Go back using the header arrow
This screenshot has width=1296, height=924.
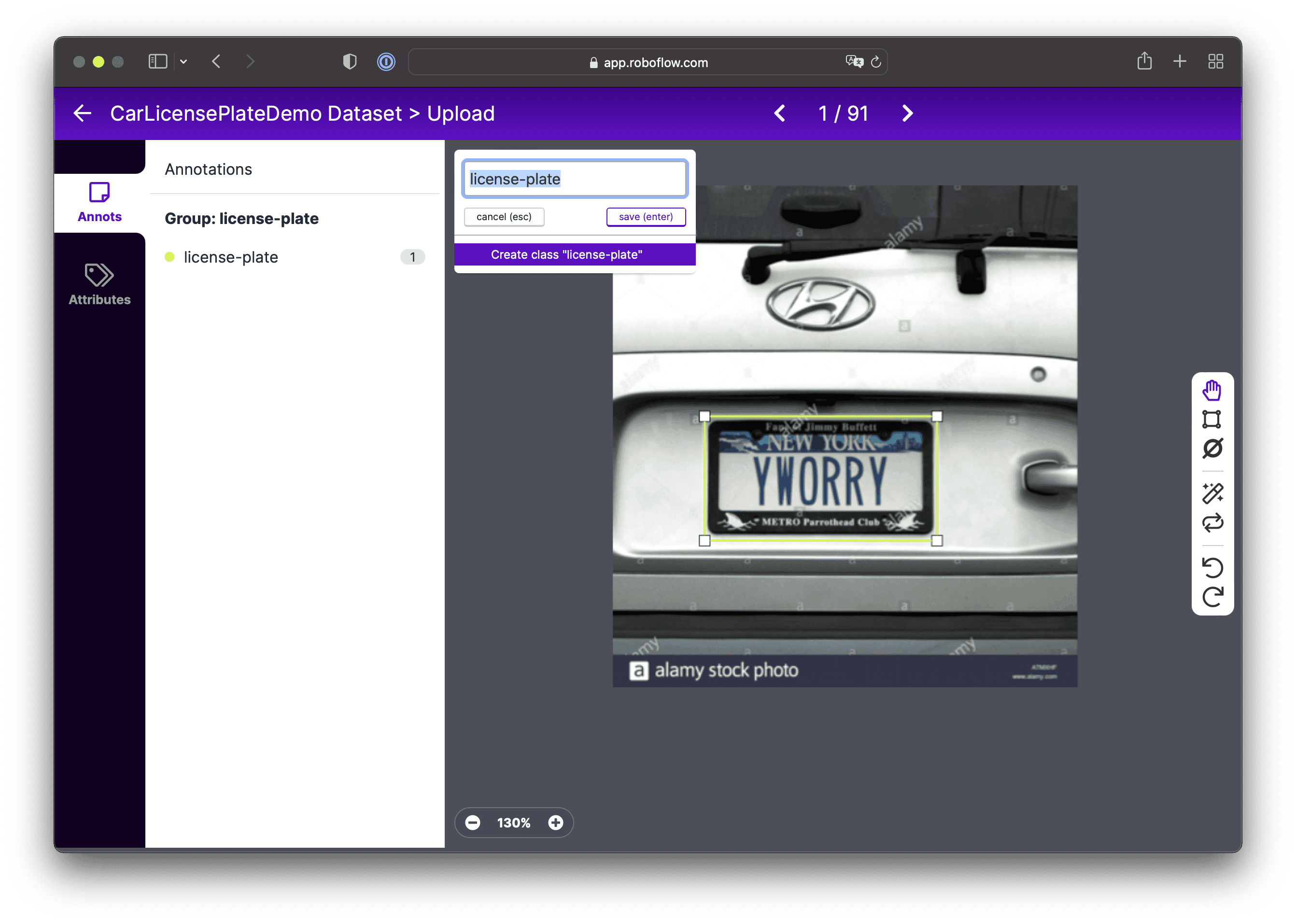click(x=83, y=113)
